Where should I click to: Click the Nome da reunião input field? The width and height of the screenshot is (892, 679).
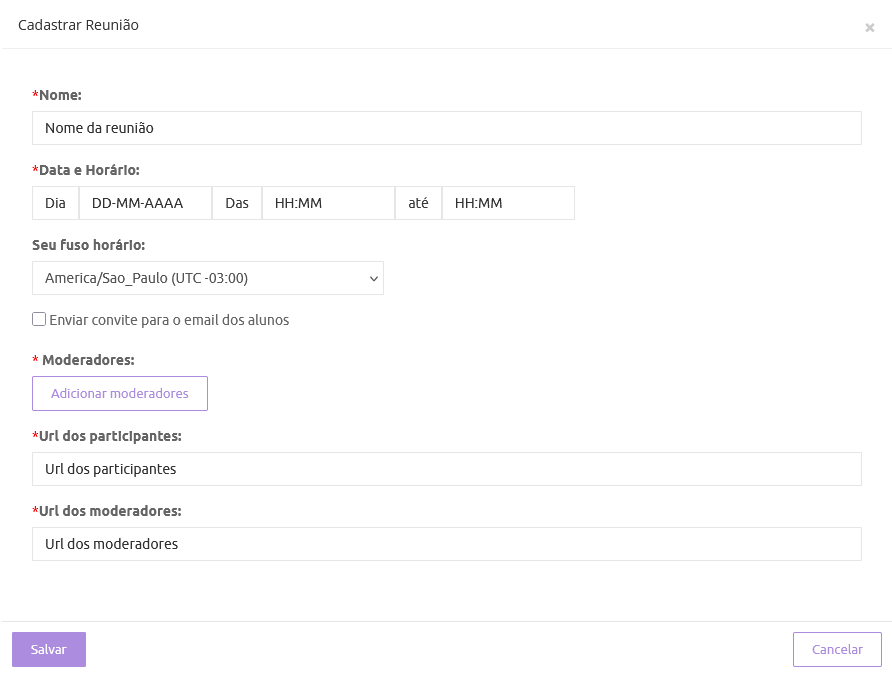(446, 128)
